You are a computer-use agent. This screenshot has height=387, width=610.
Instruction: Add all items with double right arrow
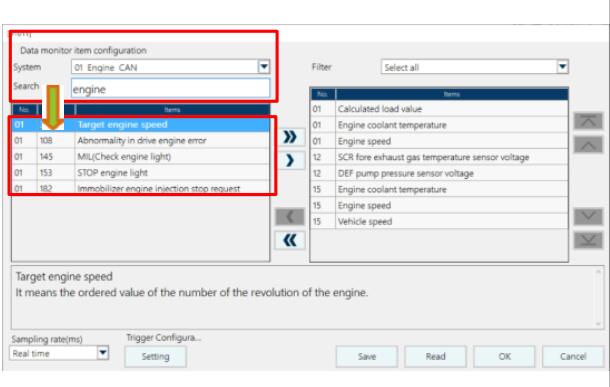point(290,137)
